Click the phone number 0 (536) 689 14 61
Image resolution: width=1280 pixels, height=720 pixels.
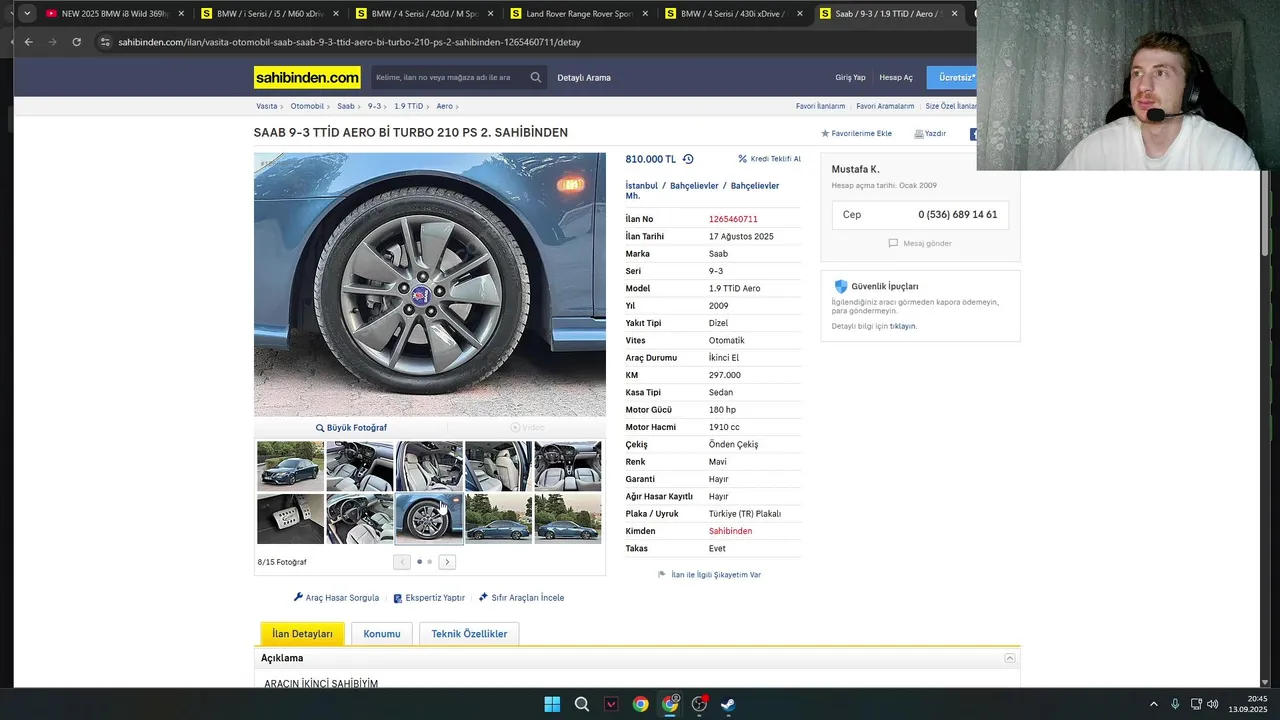pyautogui.click(x=958, y=215)
